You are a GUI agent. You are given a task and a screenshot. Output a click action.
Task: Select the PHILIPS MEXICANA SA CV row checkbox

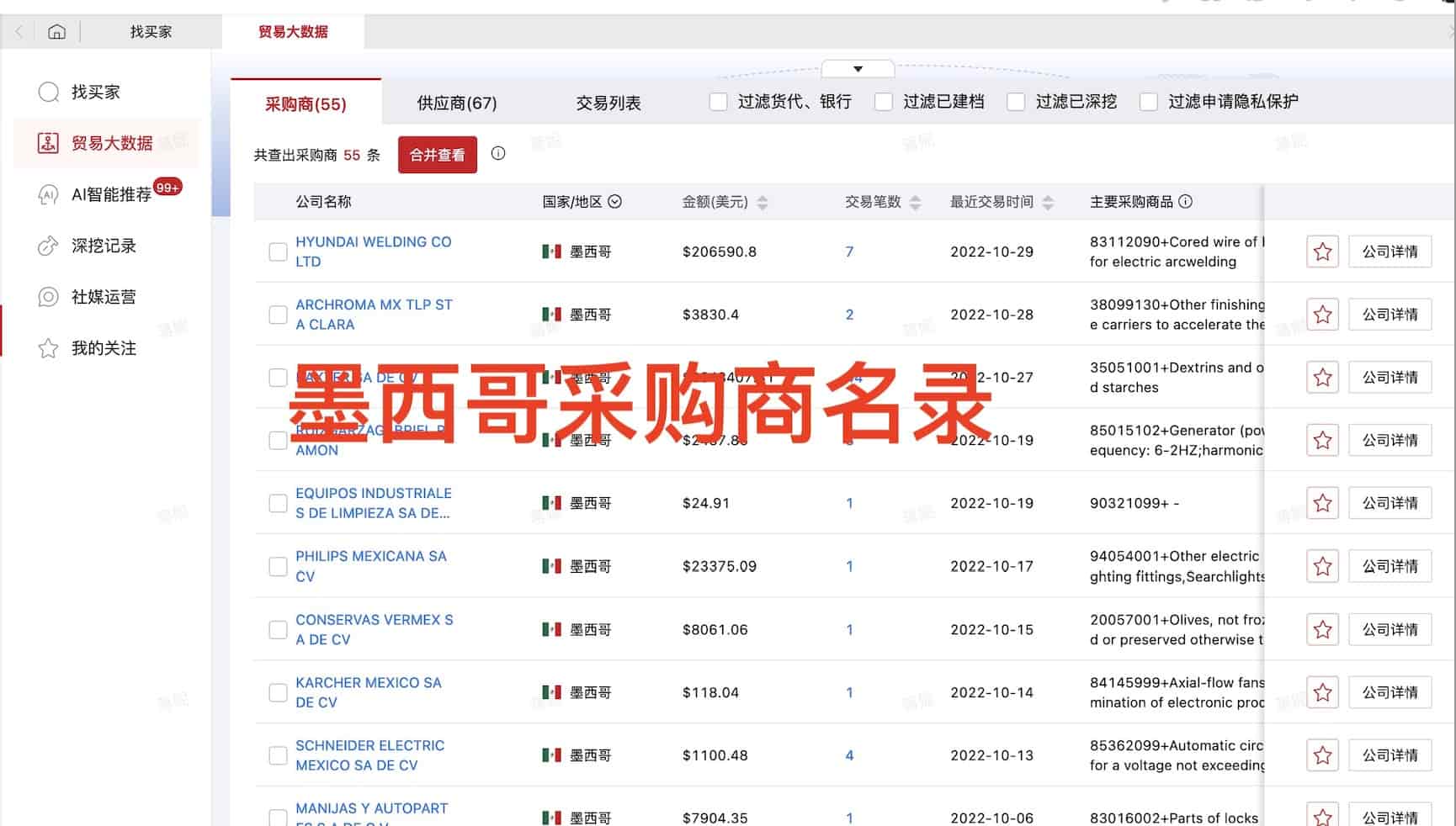click(278, 566)
